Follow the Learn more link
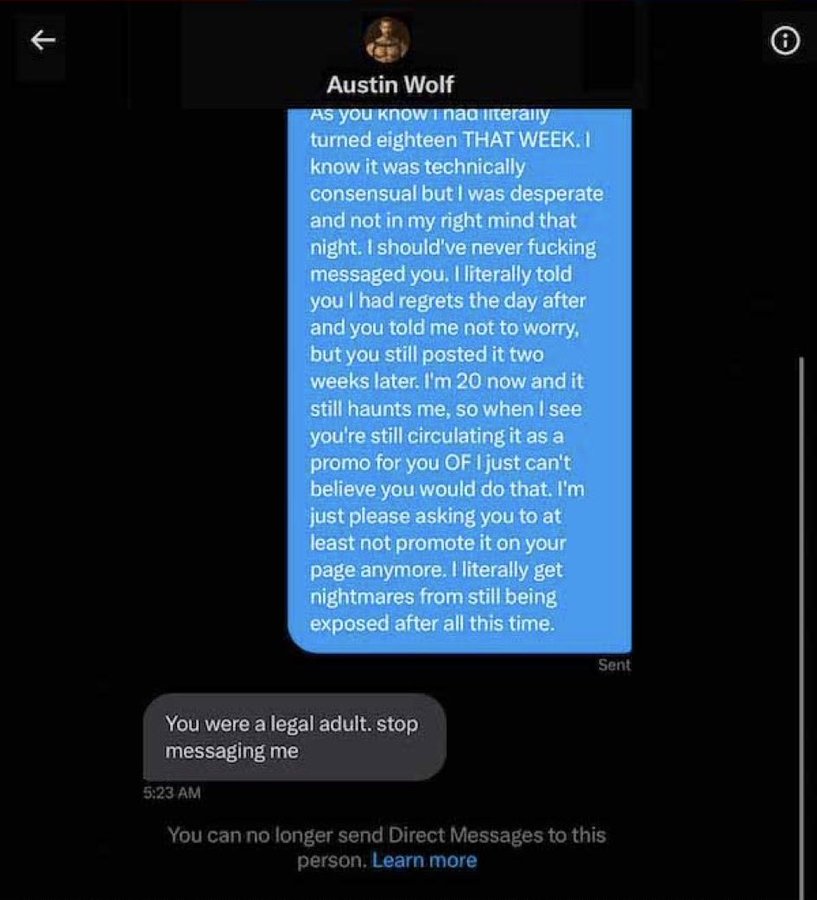Screen dimensions: 817x900 tap(424, 860)
